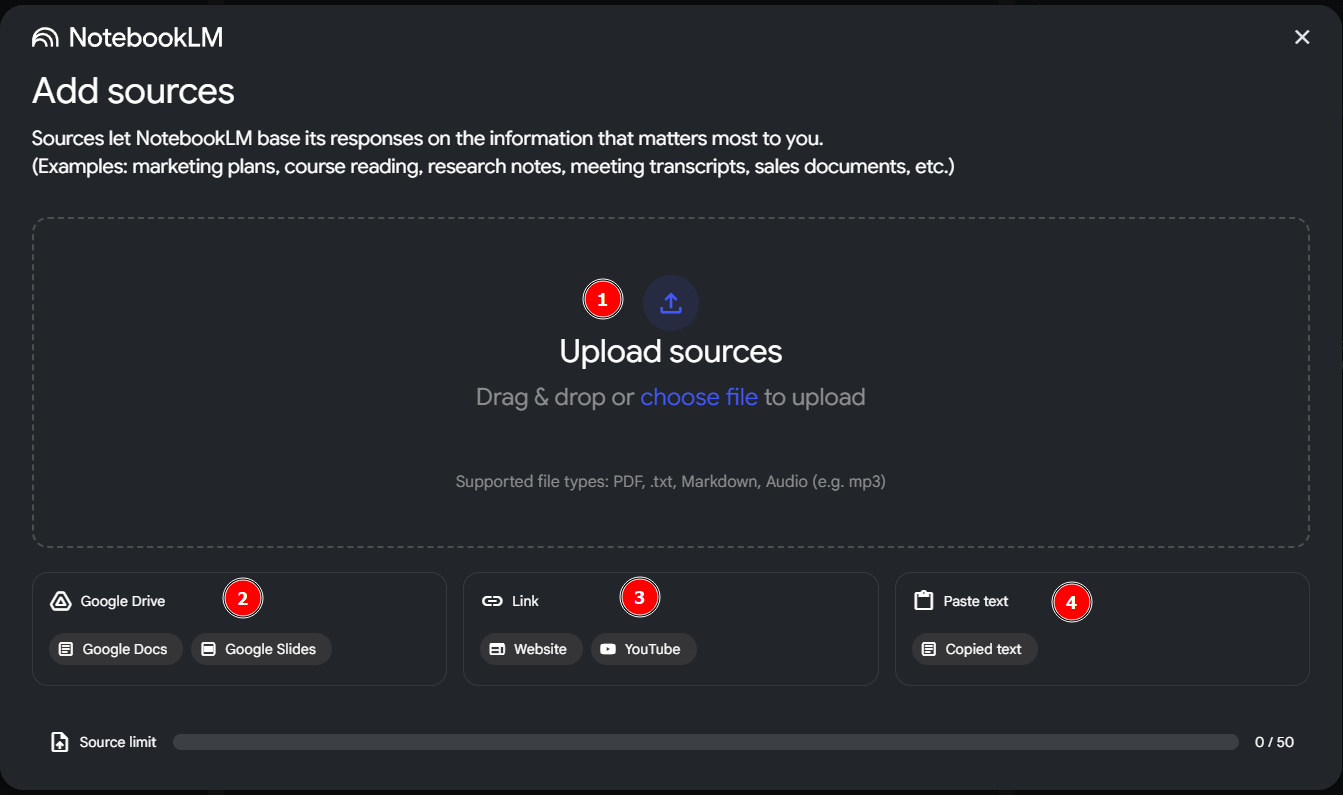Click the Paste text clipboard icon

pos(924,601)
